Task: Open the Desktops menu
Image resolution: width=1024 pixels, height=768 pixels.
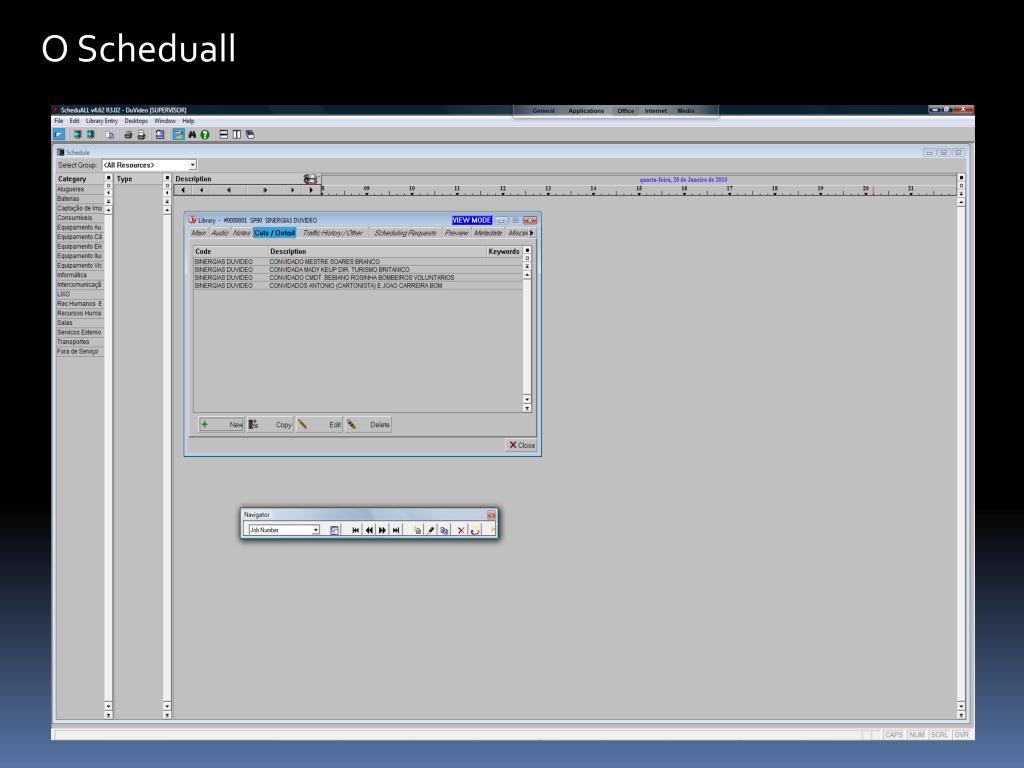Action: pyautogui.click(x=136, y=121)
